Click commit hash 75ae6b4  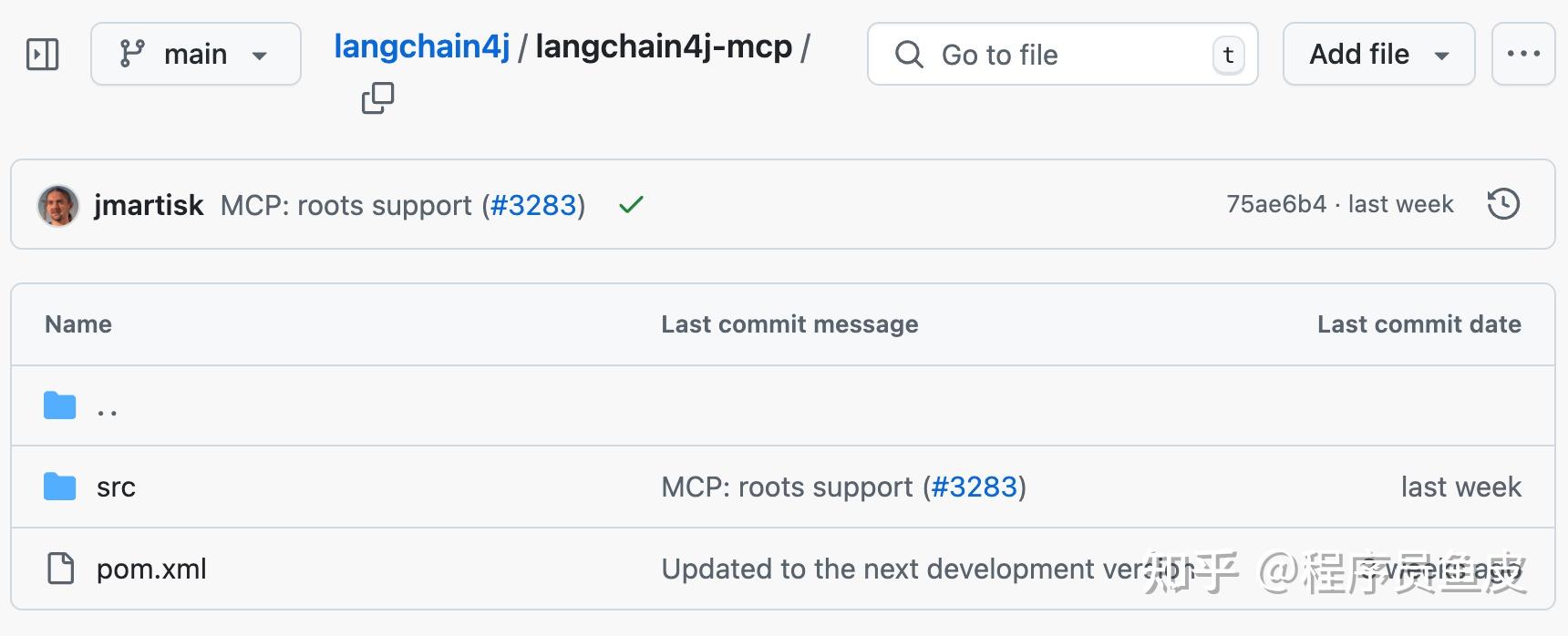(x=1275, y=204)
